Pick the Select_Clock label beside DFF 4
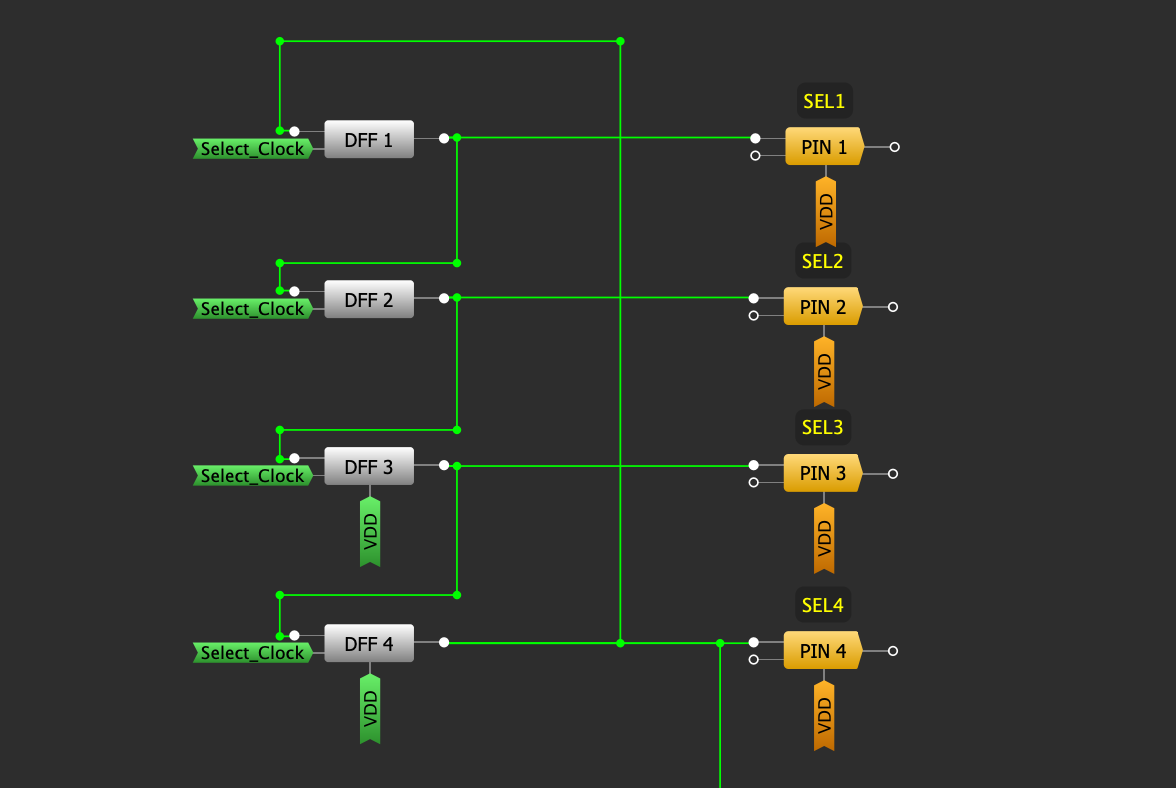The width and height of the screenshot is (1176, 788). coord(252,653)
